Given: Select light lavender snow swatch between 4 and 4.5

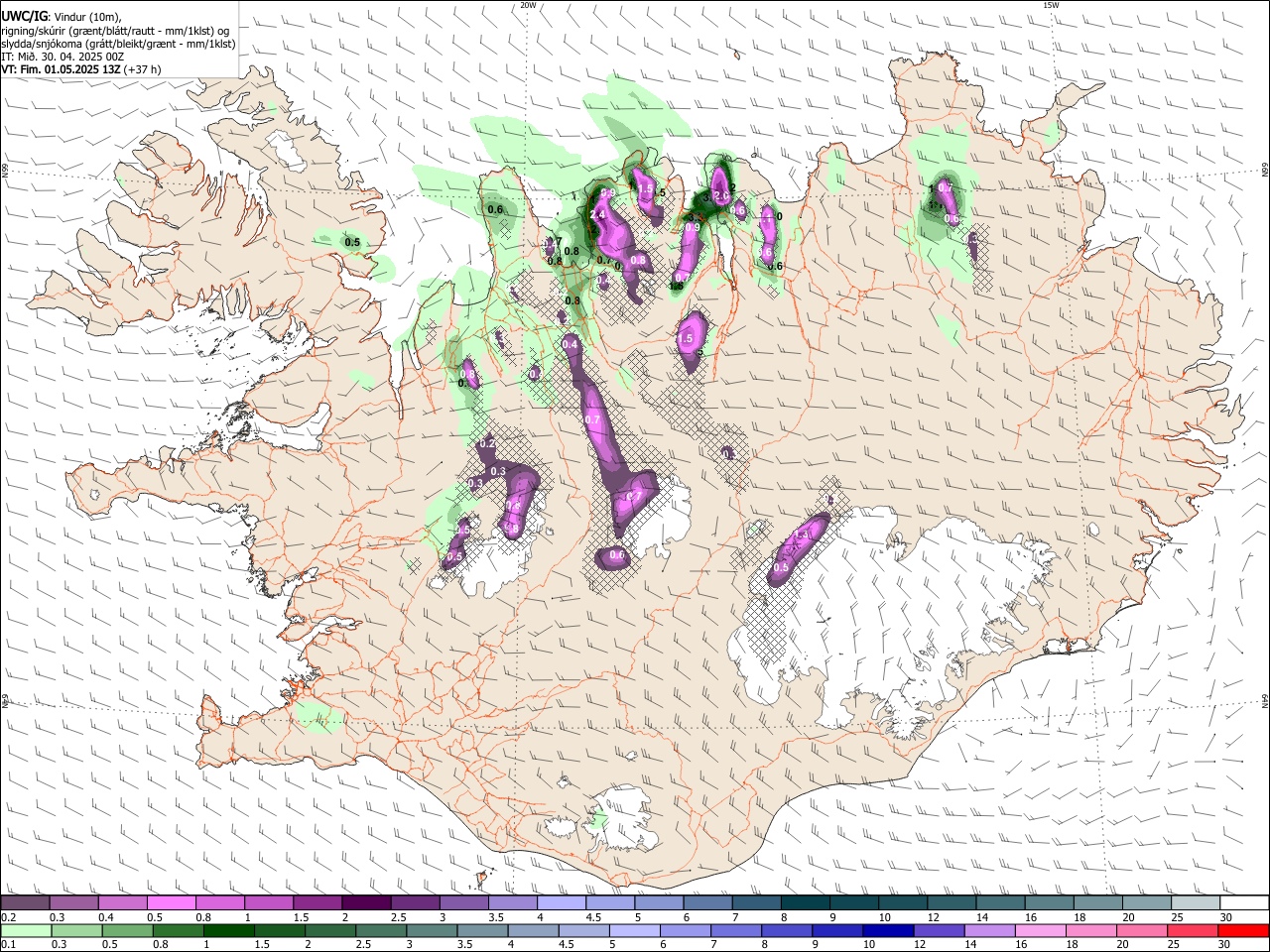Looking at the screenshot, I should pos(560,903).
